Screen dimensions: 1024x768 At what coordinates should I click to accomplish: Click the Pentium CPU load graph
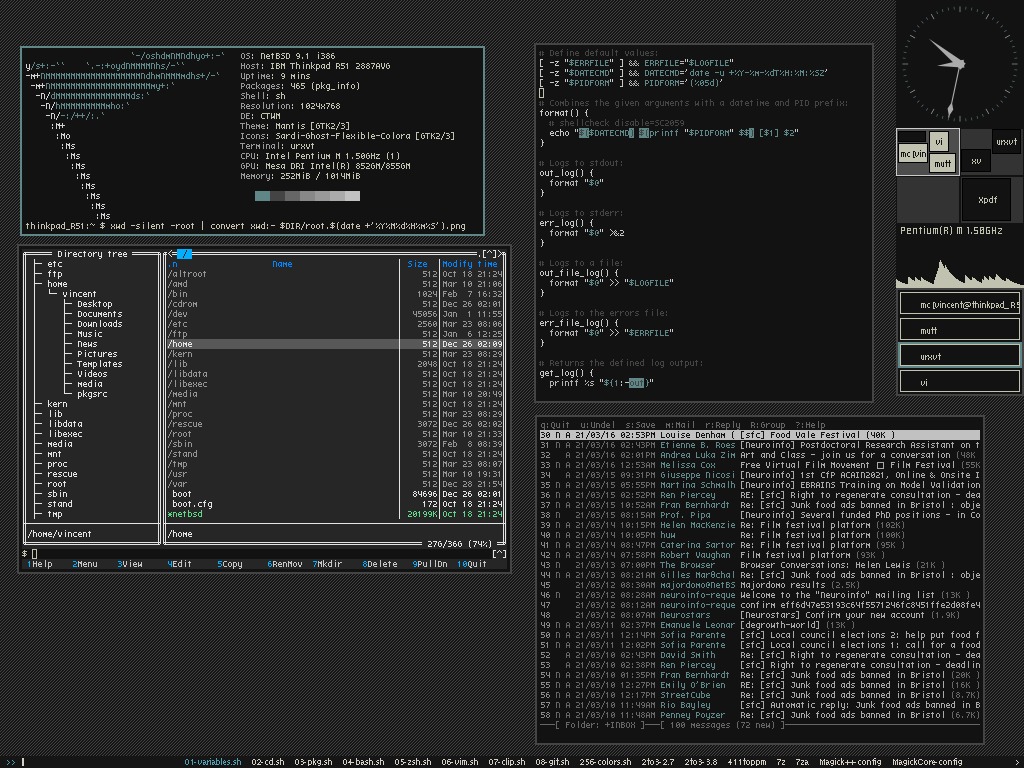point(959,263)
